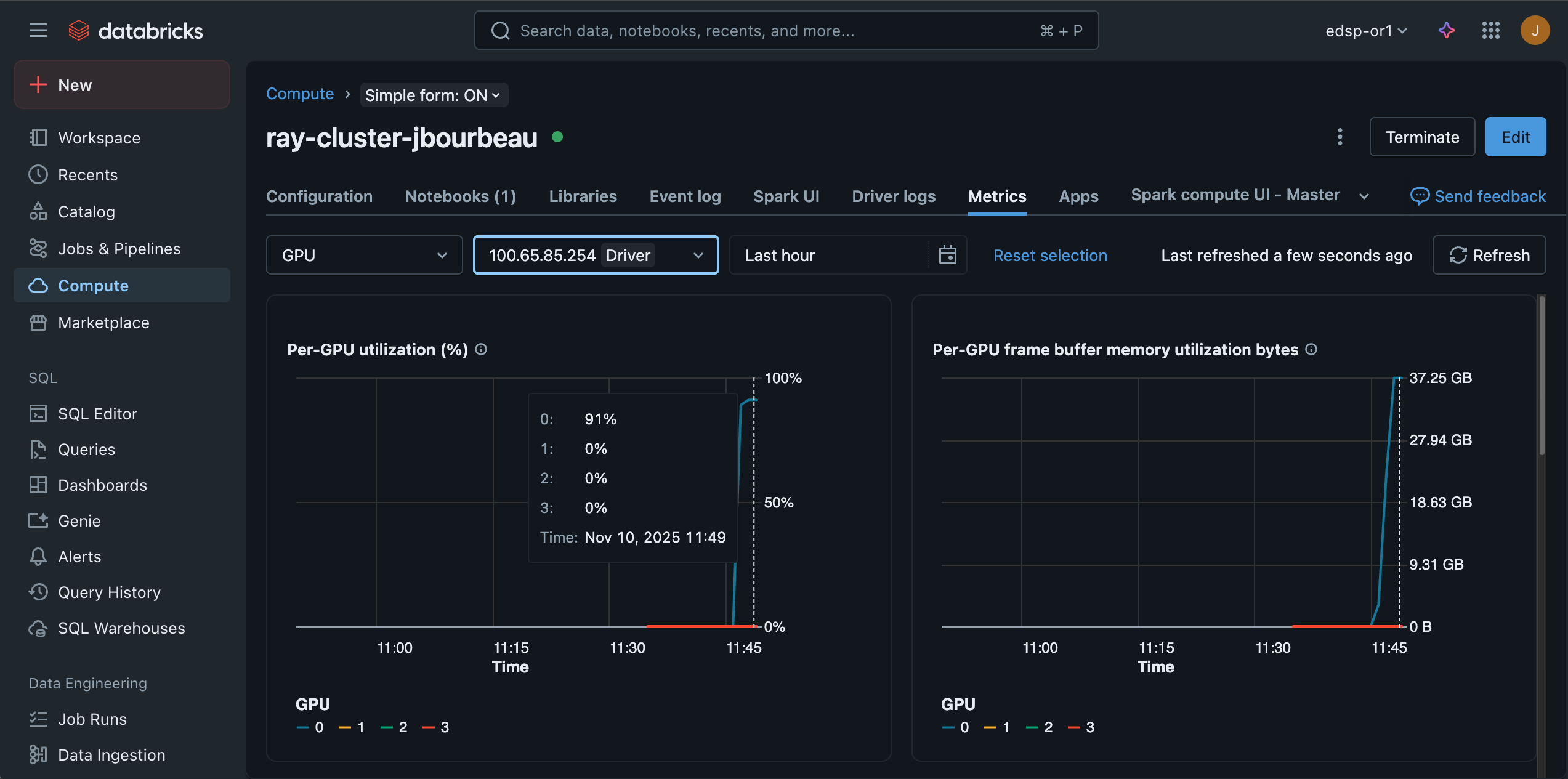This screenshot has height=779, width=1568.
Task: Open the Driver node selector dropdown
Action: (x=596, y=255)
